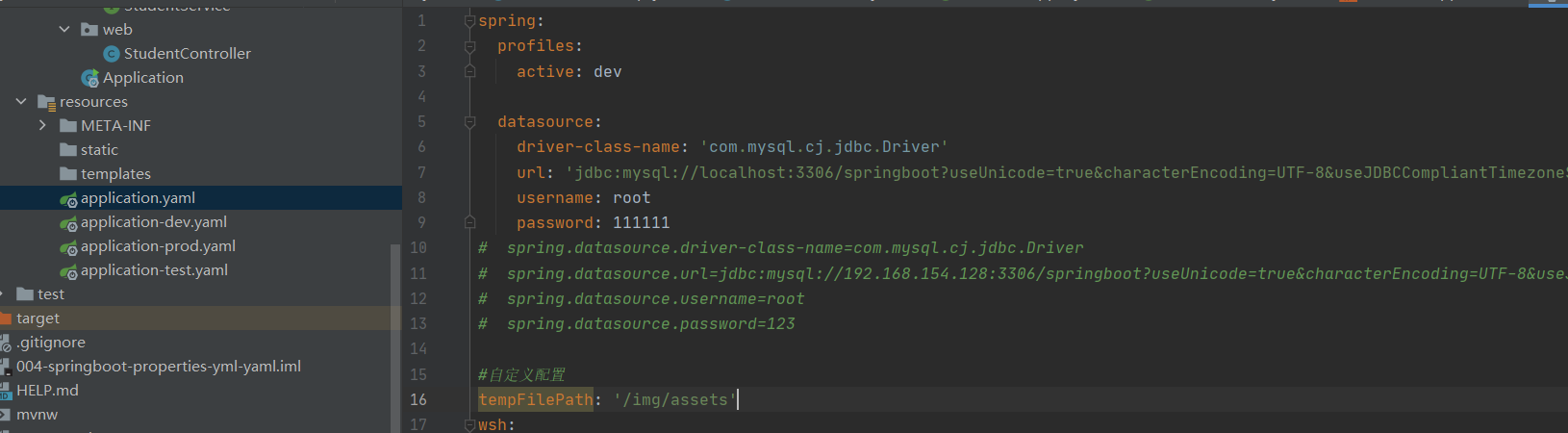Click line number 16 in the gutter

pos(418,399)
